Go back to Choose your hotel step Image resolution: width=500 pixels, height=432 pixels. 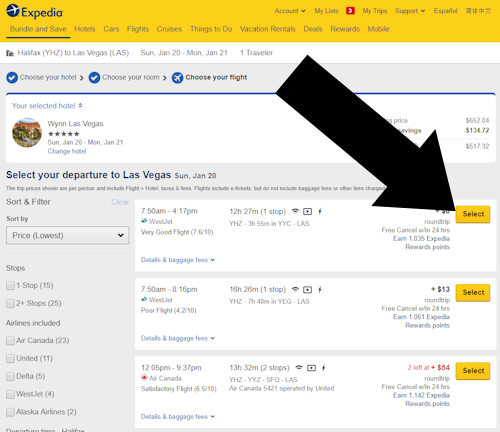(48, 77)
